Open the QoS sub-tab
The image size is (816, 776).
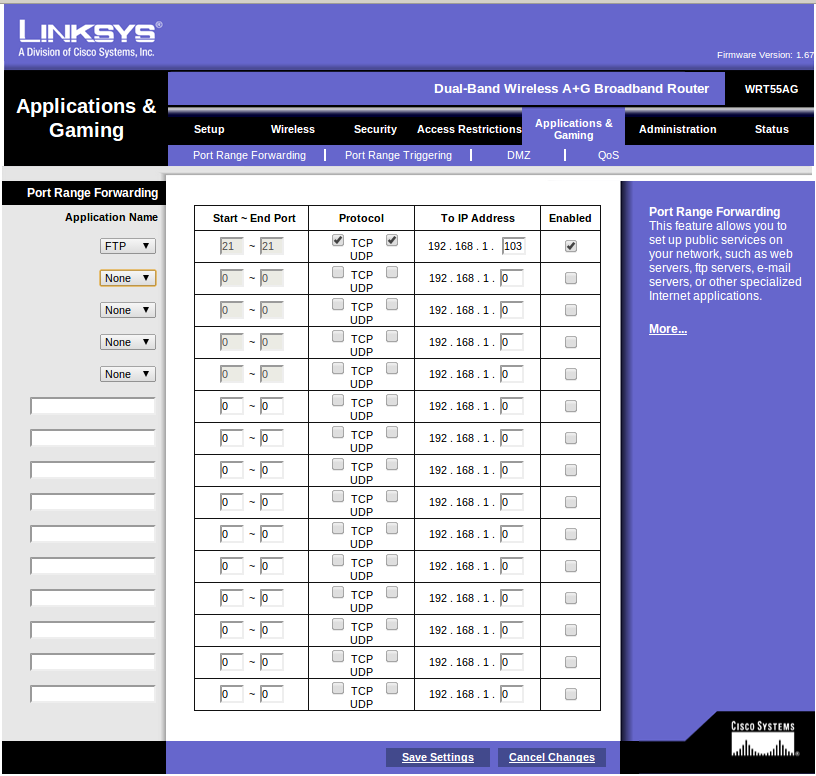(x=608, y=155)
